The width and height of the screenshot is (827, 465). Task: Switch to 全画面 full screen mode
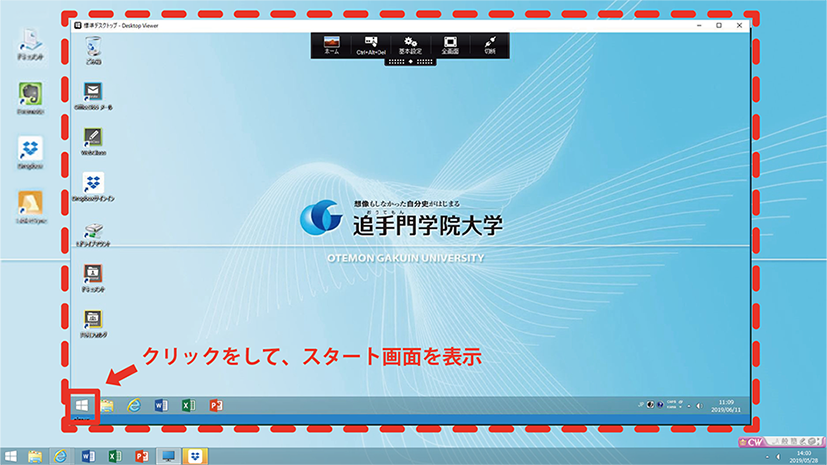450,45
